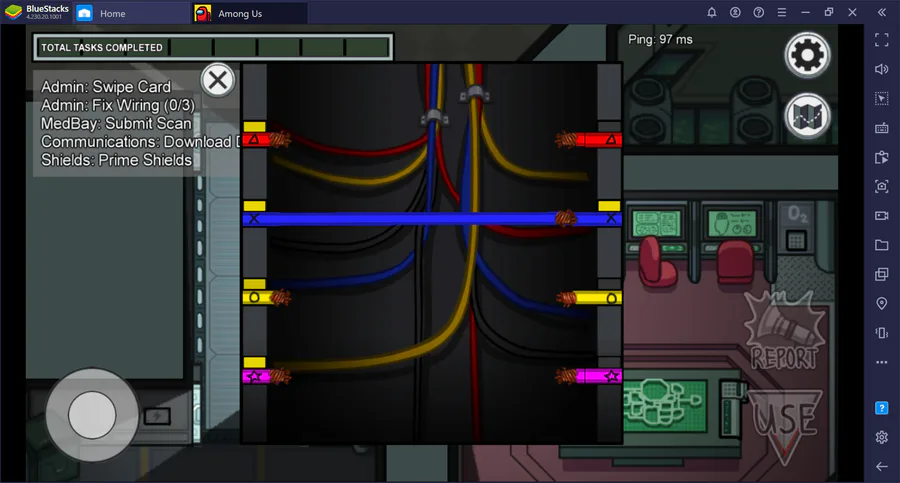900x483 pixels.
Task: Open install APK sidebar icon
Action: click(x=882, y=157)
